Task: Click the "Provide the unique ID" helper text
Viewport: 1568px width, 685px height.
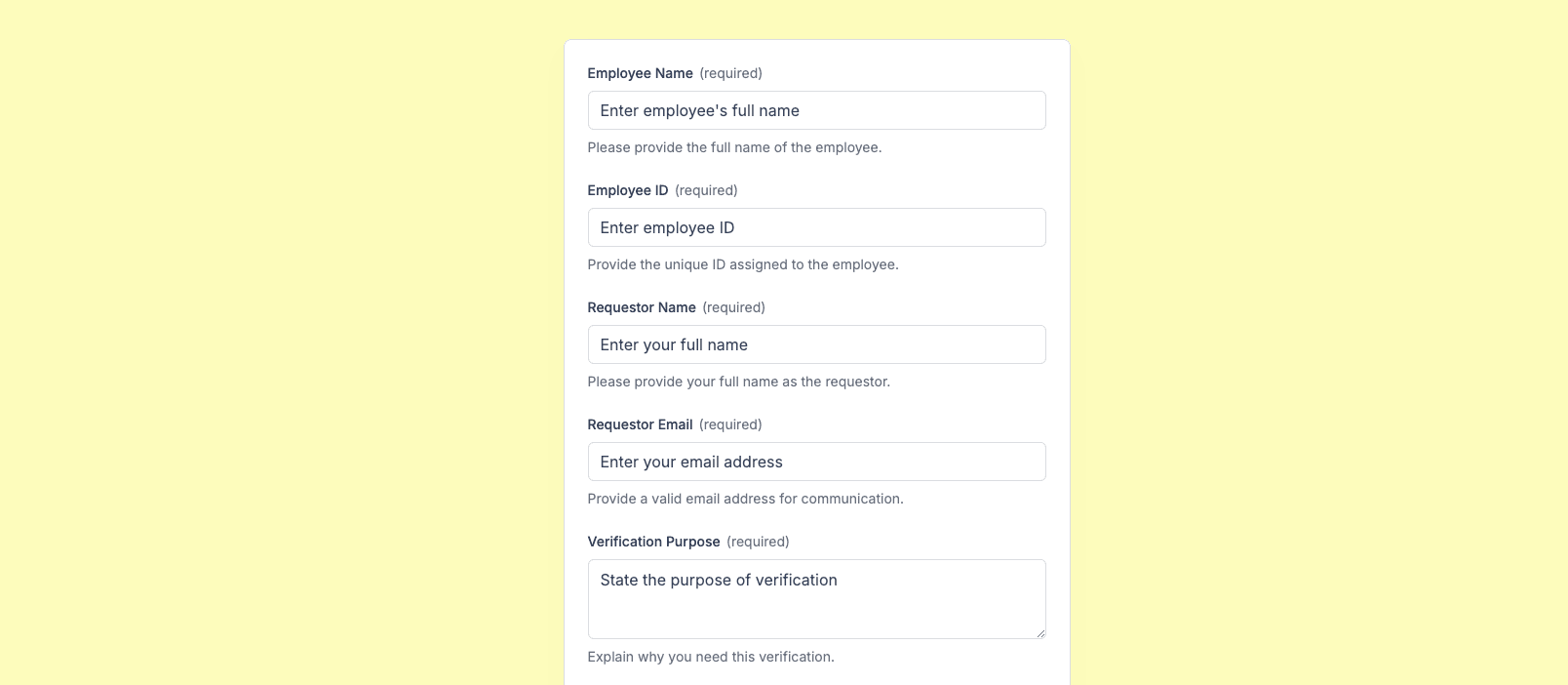Action: click(x=742, y=264)
